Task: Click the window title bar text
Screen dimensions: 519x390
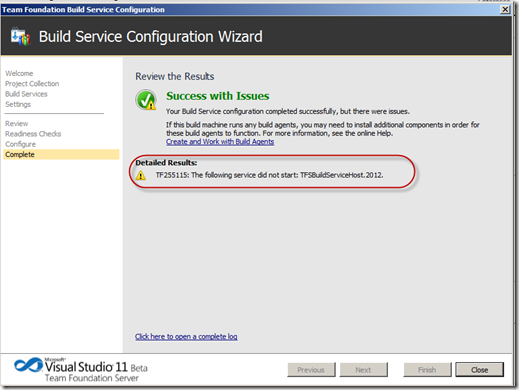Action: click(83, 10)
